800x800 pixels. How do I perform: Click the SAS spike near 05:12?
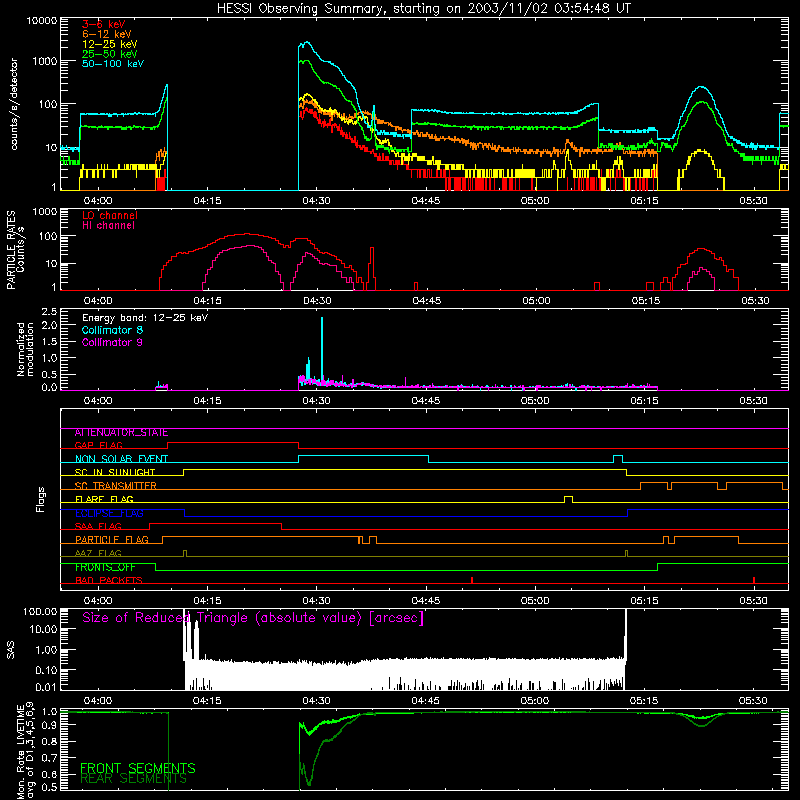coord(626,635)
